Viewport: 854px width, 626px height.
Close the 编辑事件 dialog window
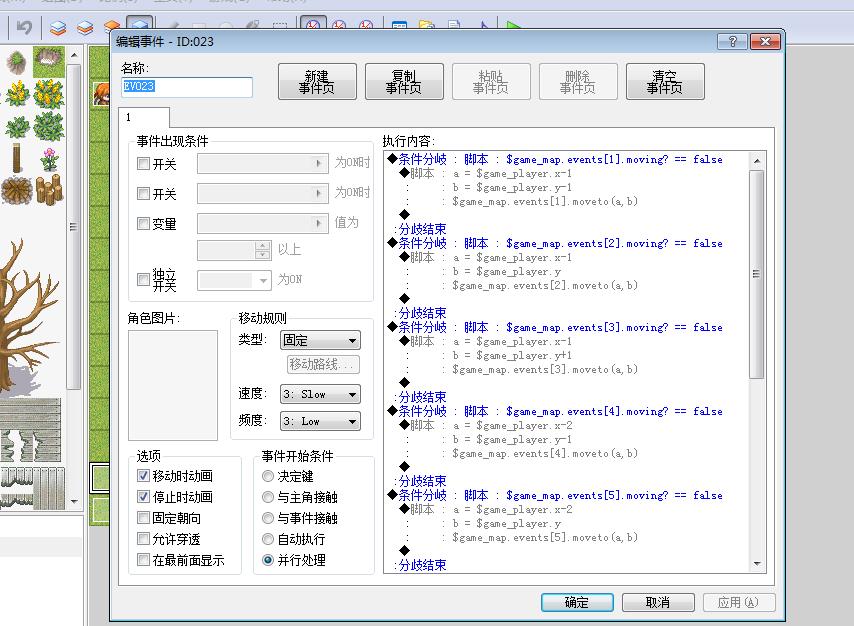coord(765,41)
